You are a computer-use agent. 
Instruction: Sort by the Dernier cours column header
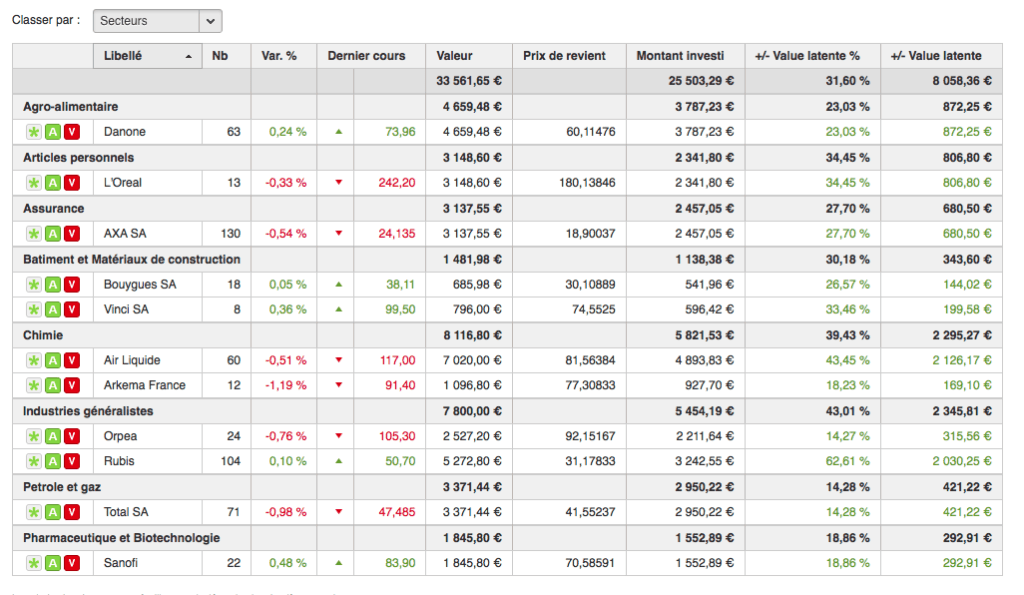pyautogui.click(x=371, y=56)
